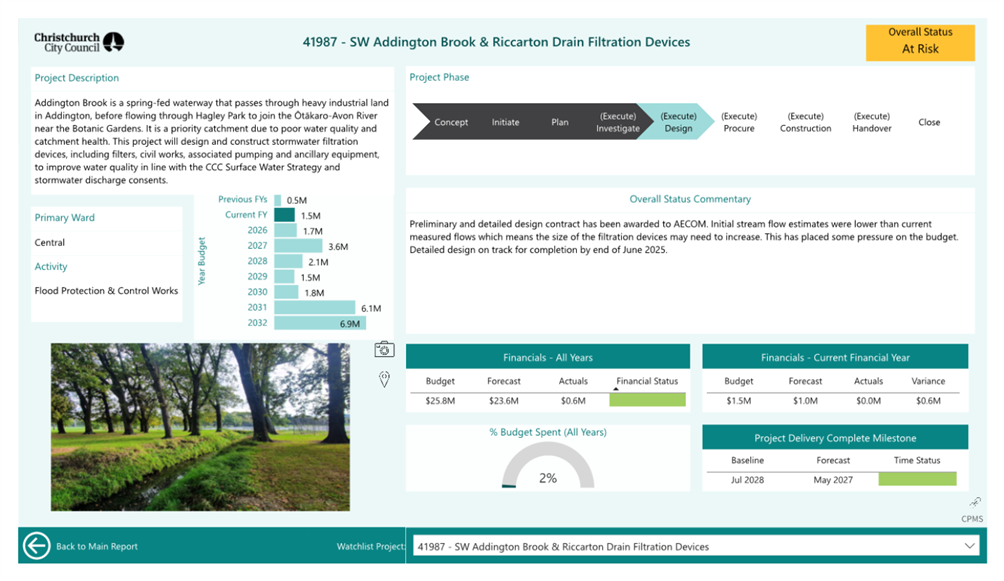Screen dimensions: 1004x581
Task: Click the Christchurch City Council logo
Action: [x=79, y=42]
